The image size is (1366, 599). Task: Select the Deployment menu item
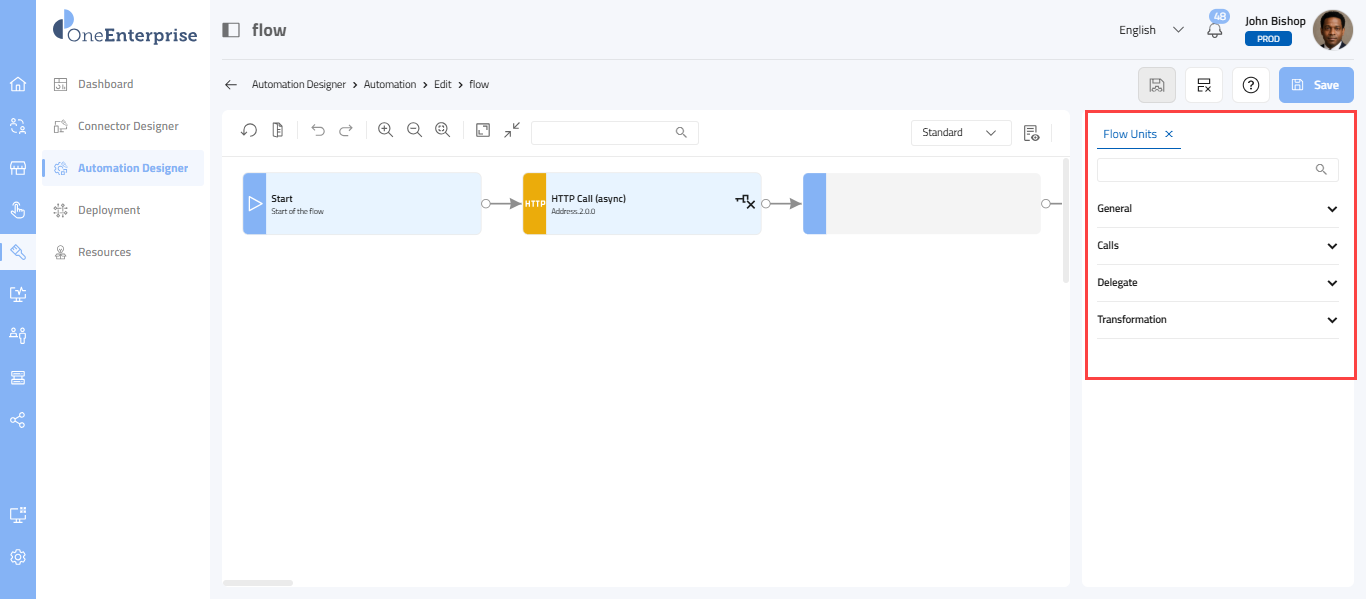pyautogui.click(x=109, y=210)
